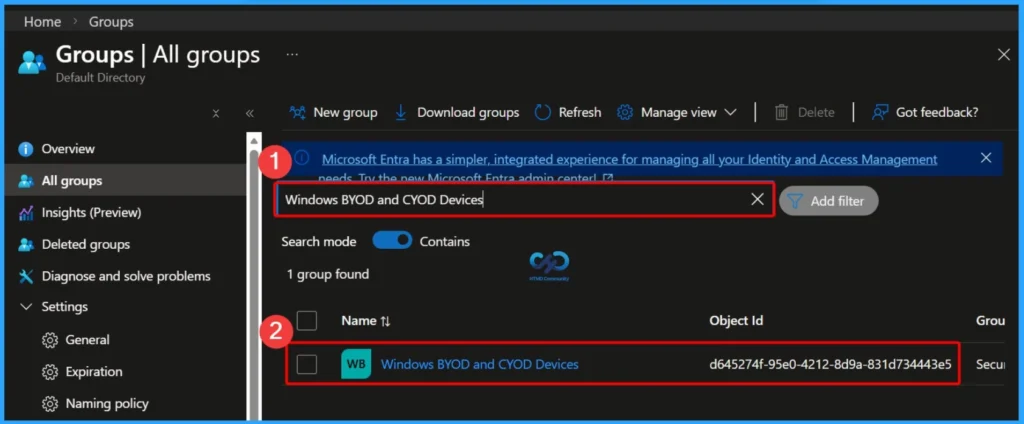Check the select-all checkbox in header

click(307, 321)
